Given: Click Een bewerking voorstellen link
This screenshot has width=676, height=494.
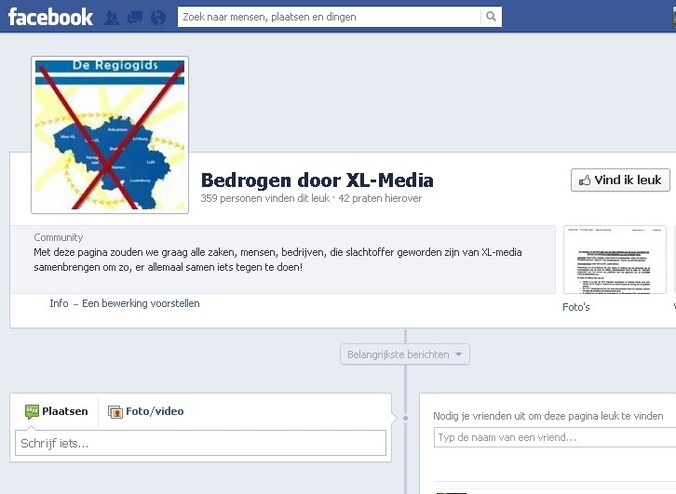Looking at the screenshot, I should click(141, 303).
